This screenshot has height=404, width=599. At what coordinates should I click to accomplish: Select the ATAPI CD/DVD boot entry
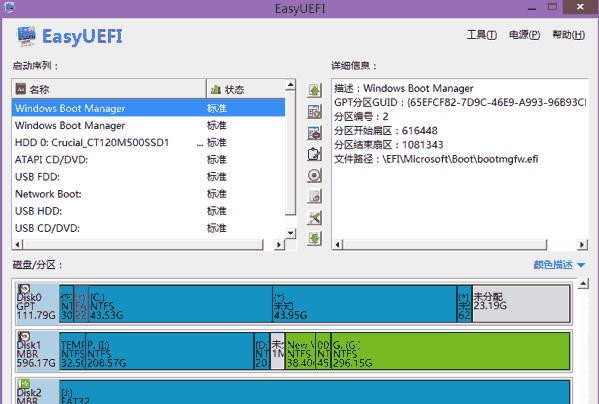pyautogui.click(x=149, y=160)
